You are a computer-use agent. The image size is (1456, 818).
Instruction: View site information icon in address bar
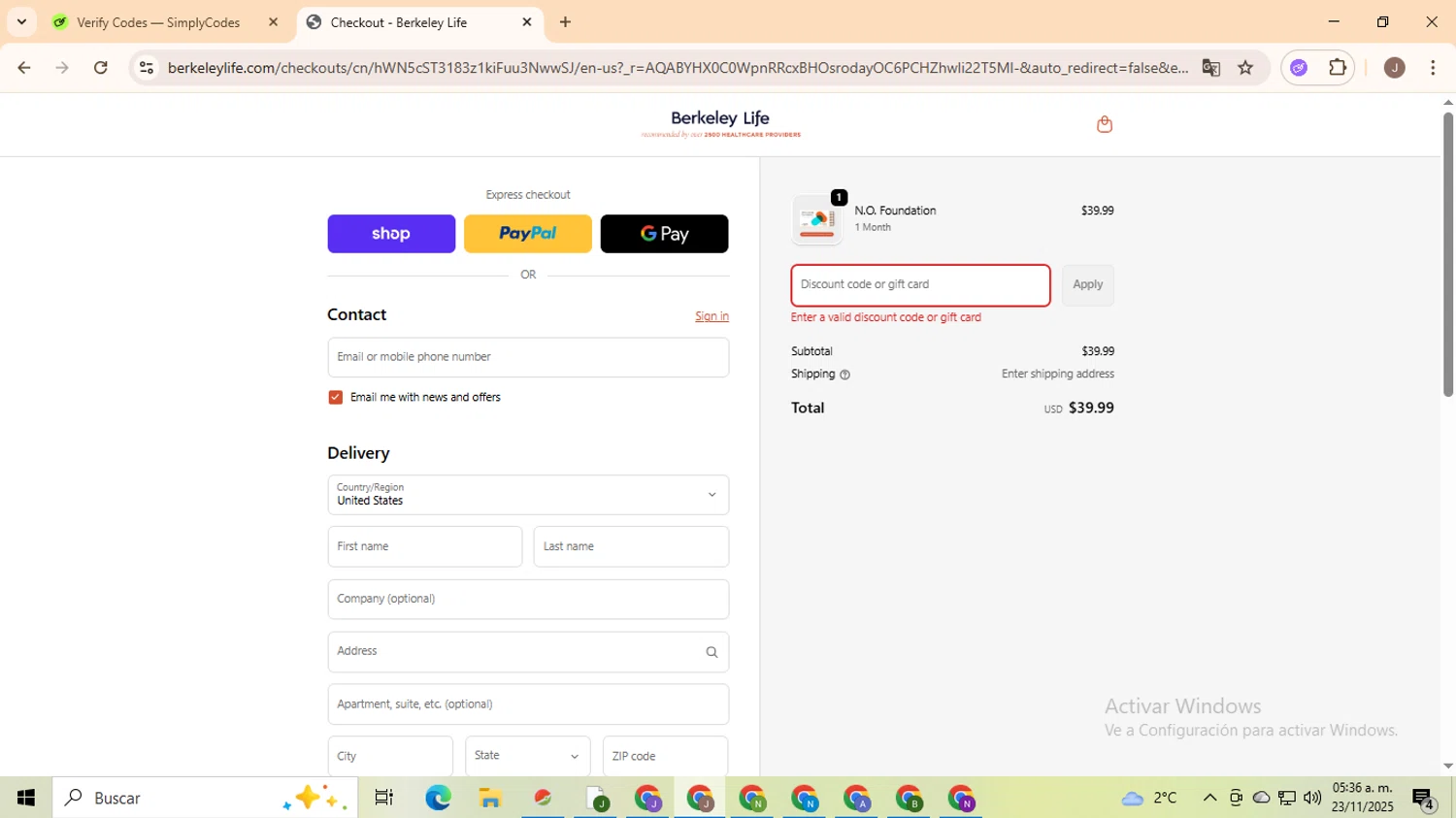[147, 68]
